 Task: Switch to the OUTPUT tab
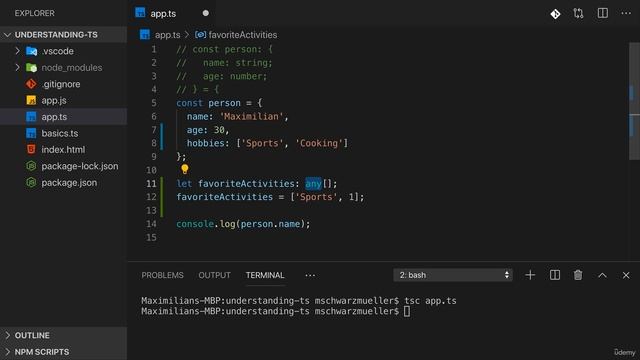click(214, 276)
